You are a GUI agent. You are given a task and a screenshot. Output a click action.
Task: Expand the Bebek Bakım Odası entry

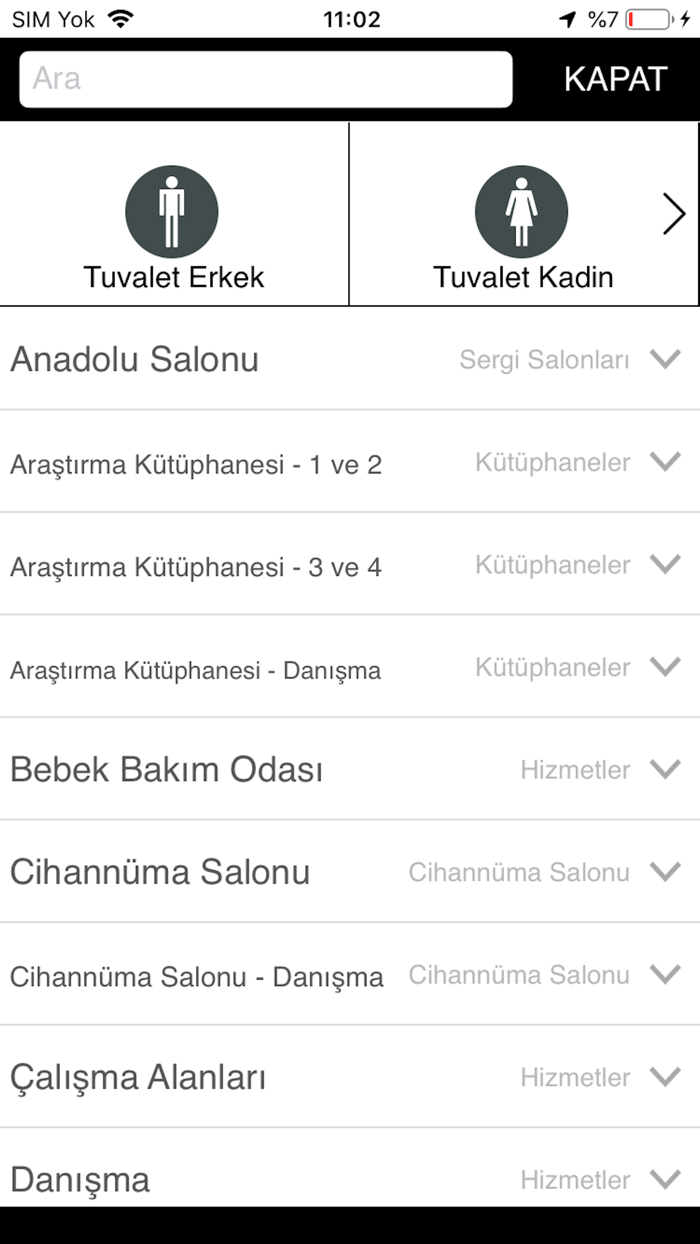(x=664, y=770)
